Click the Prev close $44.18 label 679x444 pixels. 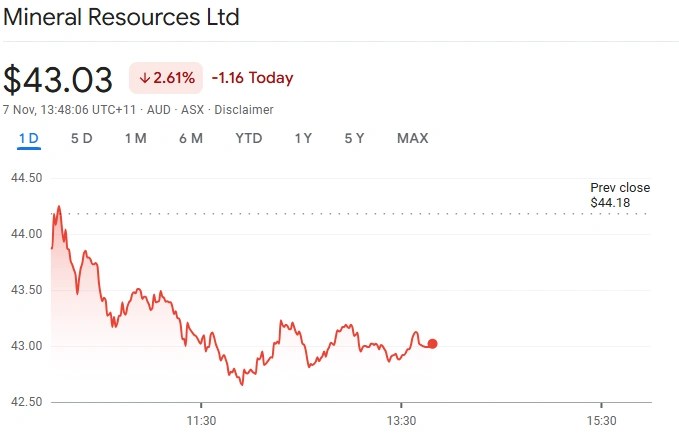coord(620,196)
